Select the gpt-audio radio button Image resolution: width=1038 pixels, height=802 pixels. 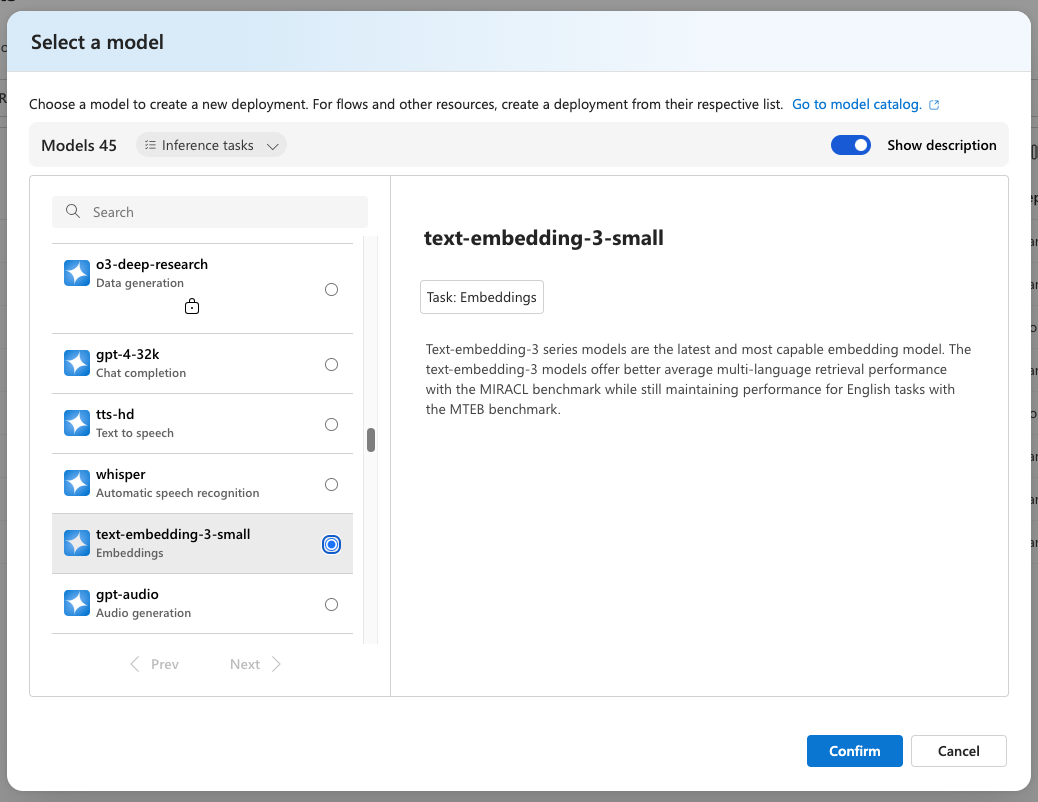[332, 605]
